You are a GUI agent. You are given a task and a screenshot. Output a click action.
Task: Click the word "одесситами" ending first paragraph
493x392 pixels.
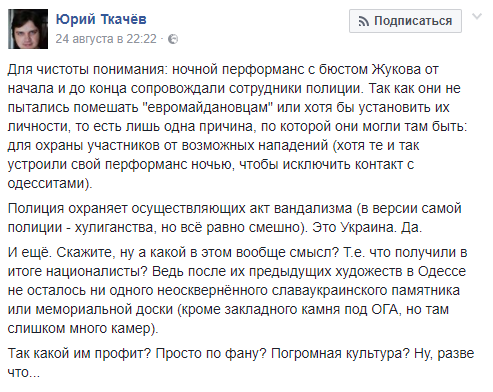[46, 183]
